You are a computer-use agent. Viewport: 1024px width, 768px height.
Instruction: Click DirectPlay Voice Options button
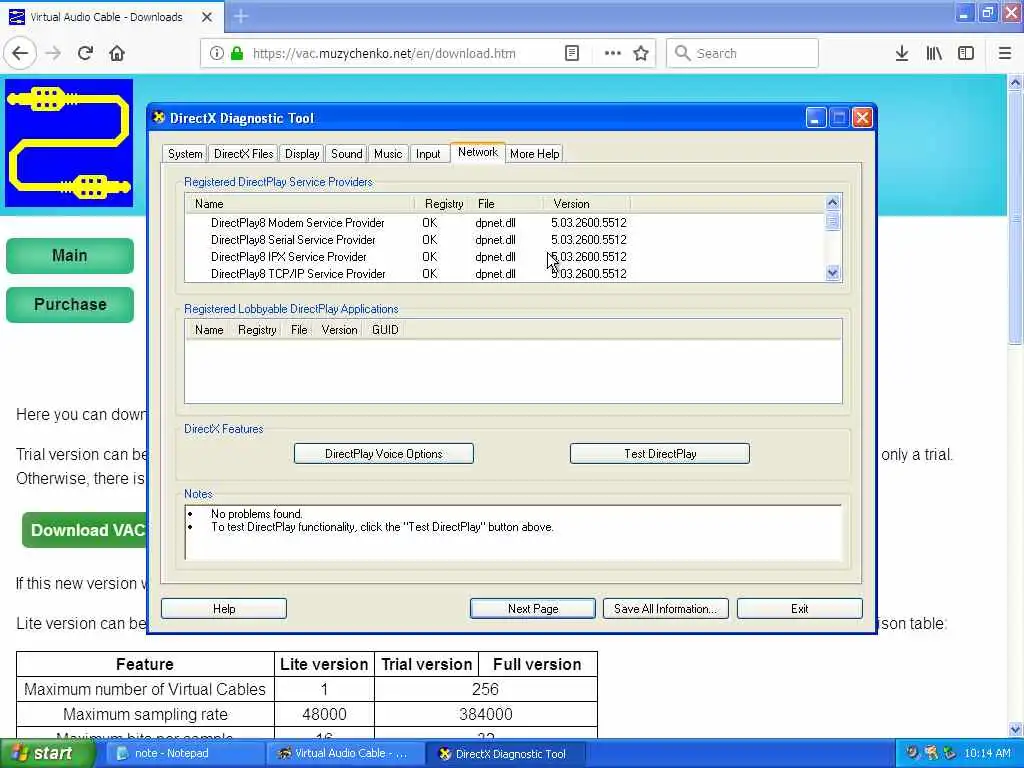click(383, 454)
